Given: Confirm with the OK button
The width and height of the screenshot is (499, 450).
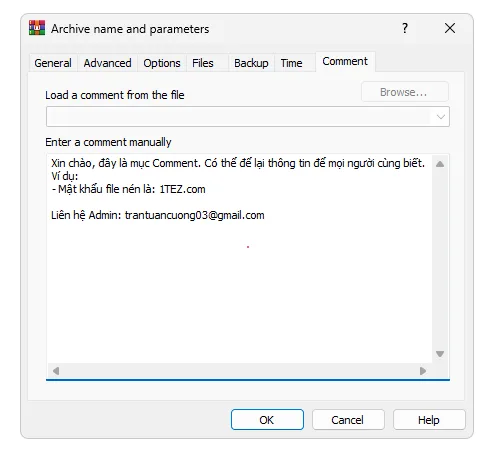Looking at the screenshot, I should (x=267, y=420).
